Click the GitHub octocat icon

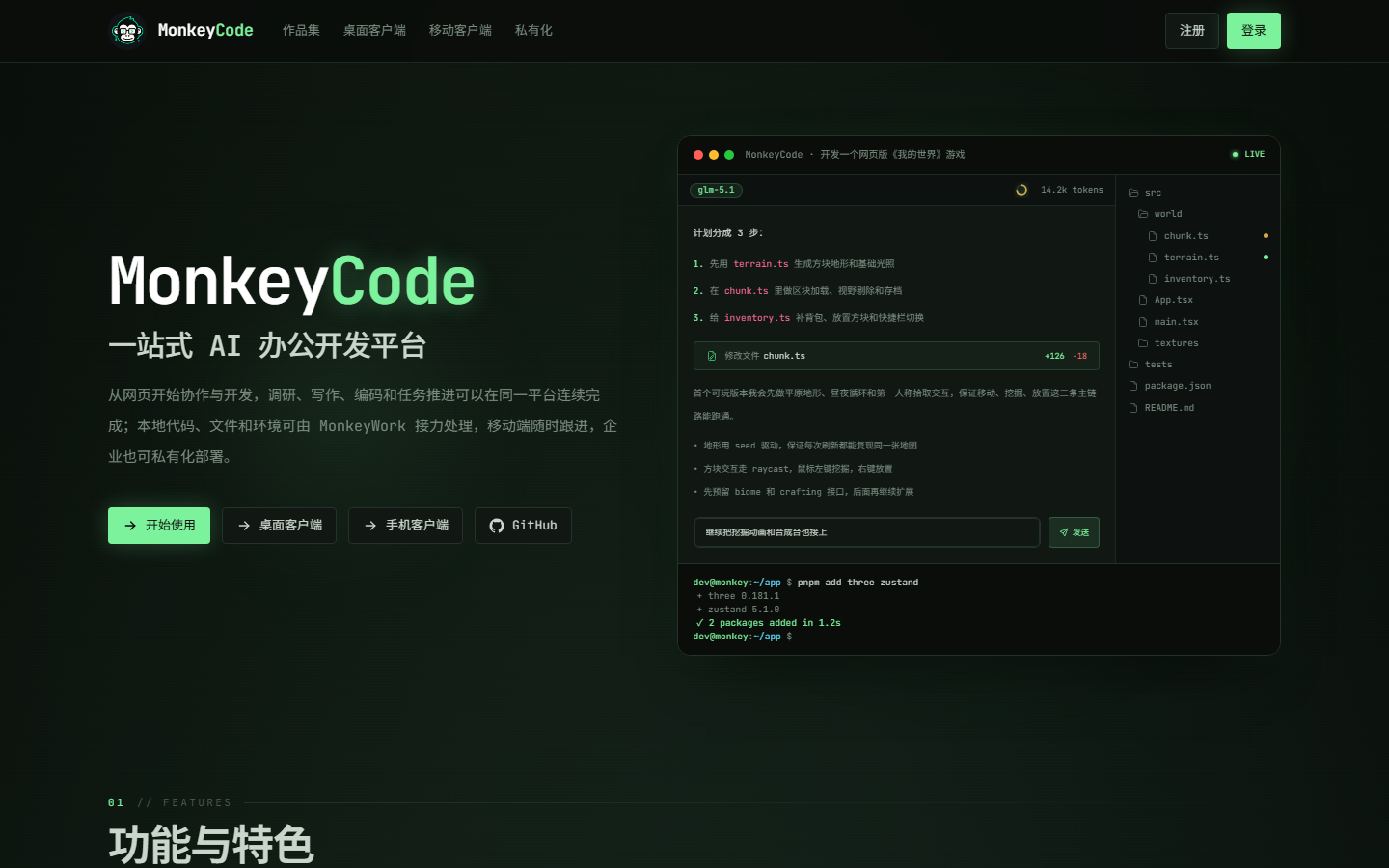(x=497, y=526)
